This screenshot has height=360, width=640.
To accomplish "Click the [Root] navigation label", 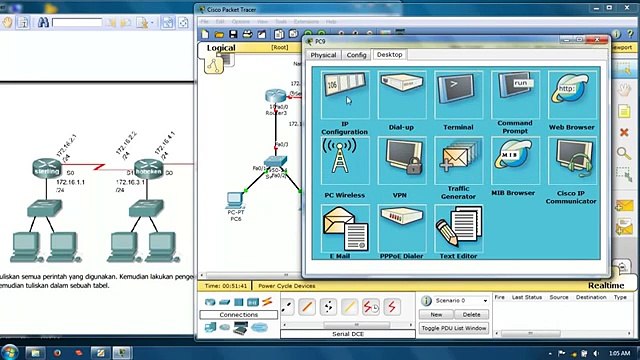I will click(280, 47).
